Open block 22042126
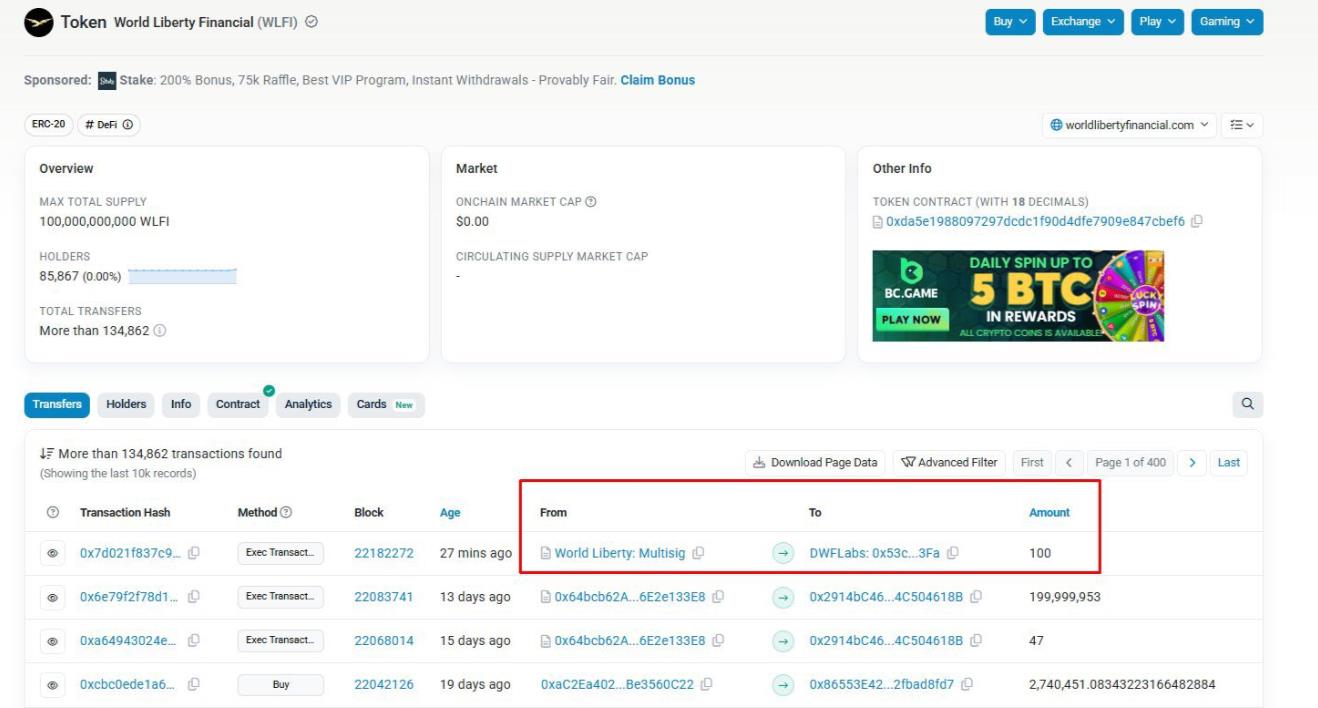This screenshot has width=1318, height=708. (384, 685)
